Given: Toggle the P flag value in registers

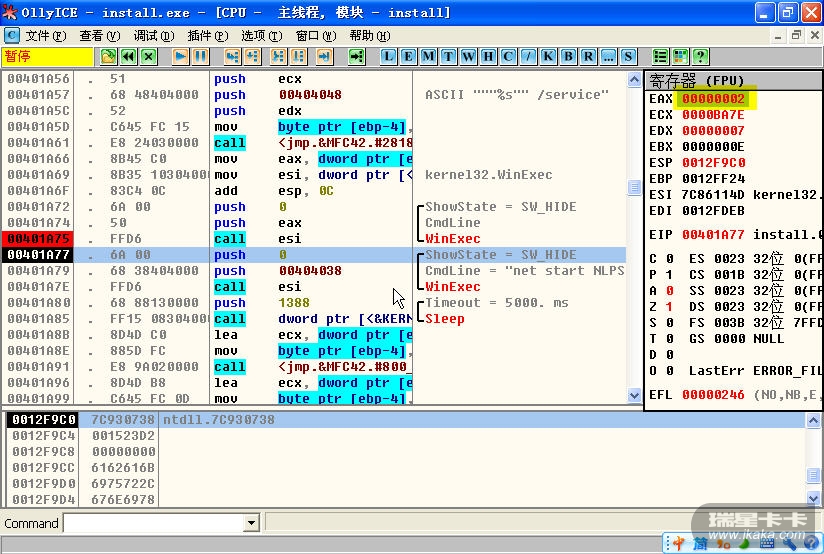Looking at the screenshot, I should pyautogui.click(x=669, y=275).
